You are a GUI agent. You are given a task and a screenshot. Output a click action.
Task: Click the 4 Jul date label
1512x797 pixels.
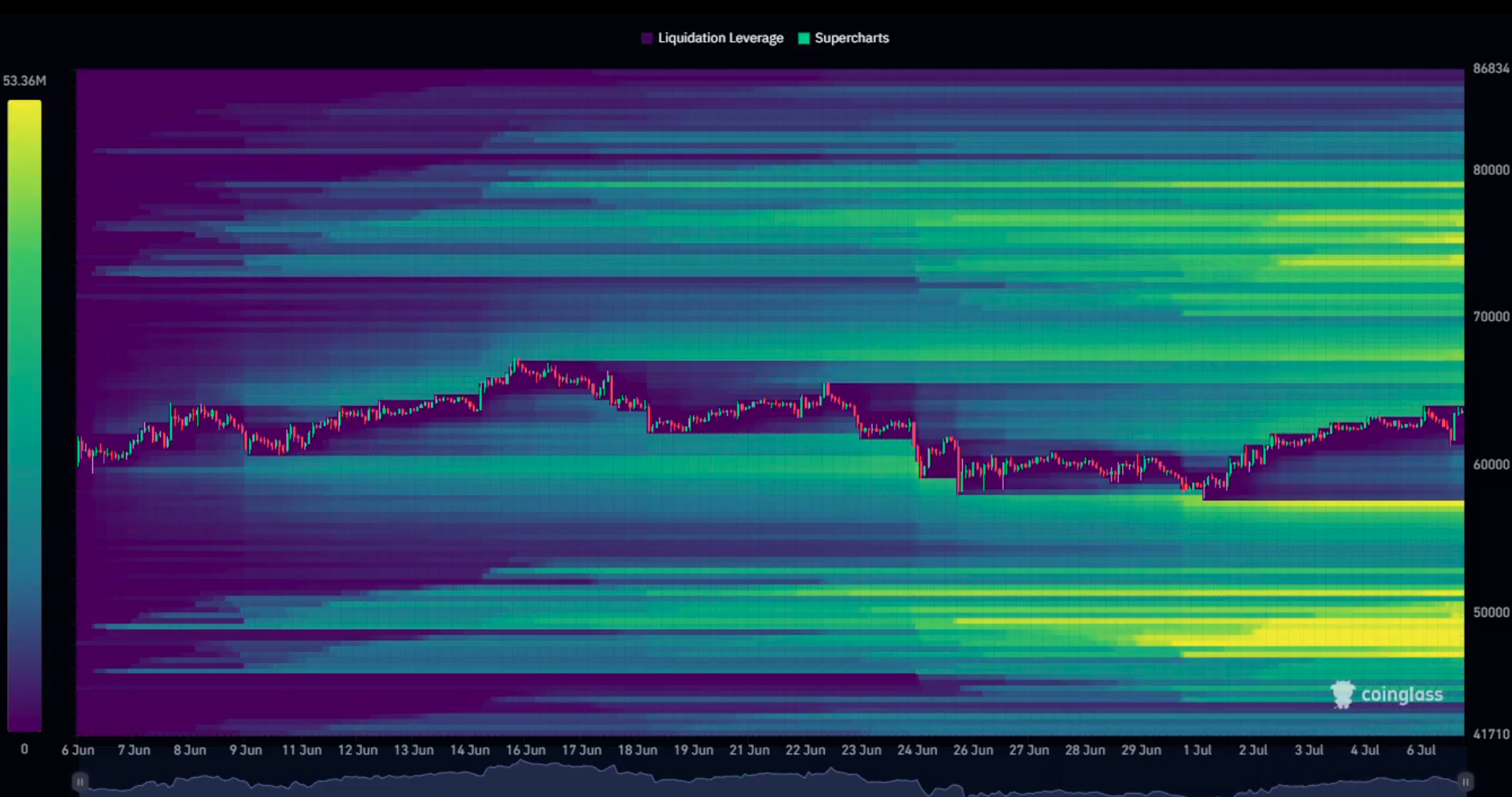[x=1365, y=750]
